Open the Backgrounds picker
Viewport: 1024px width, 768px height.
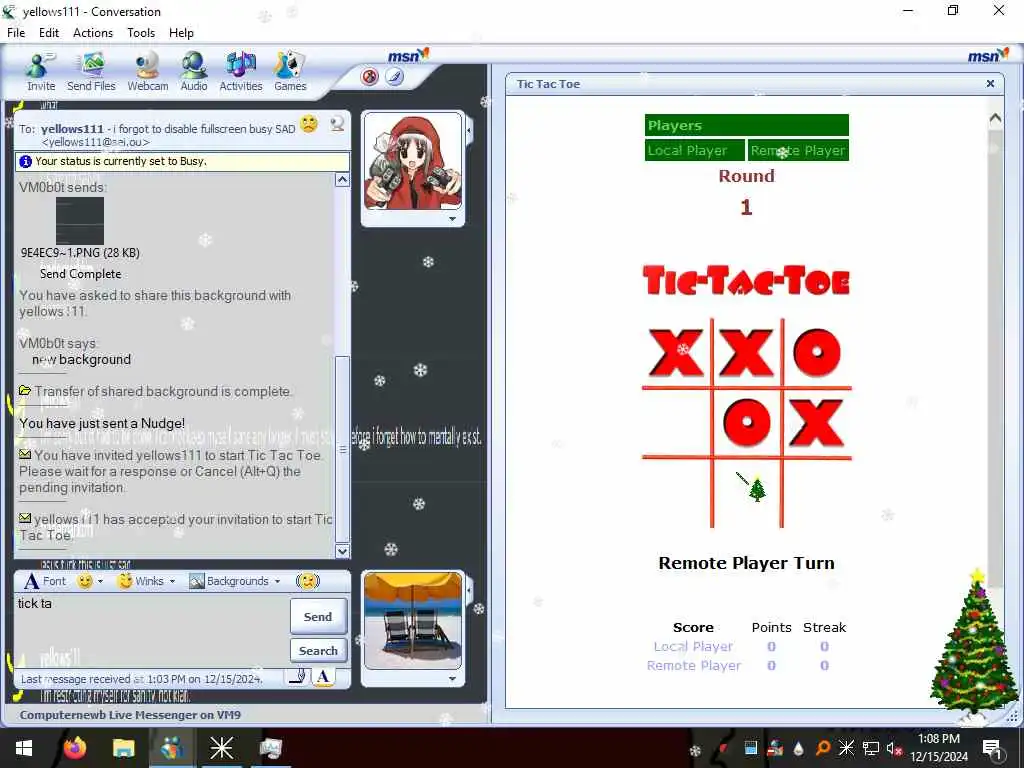[x=229, y=581]
